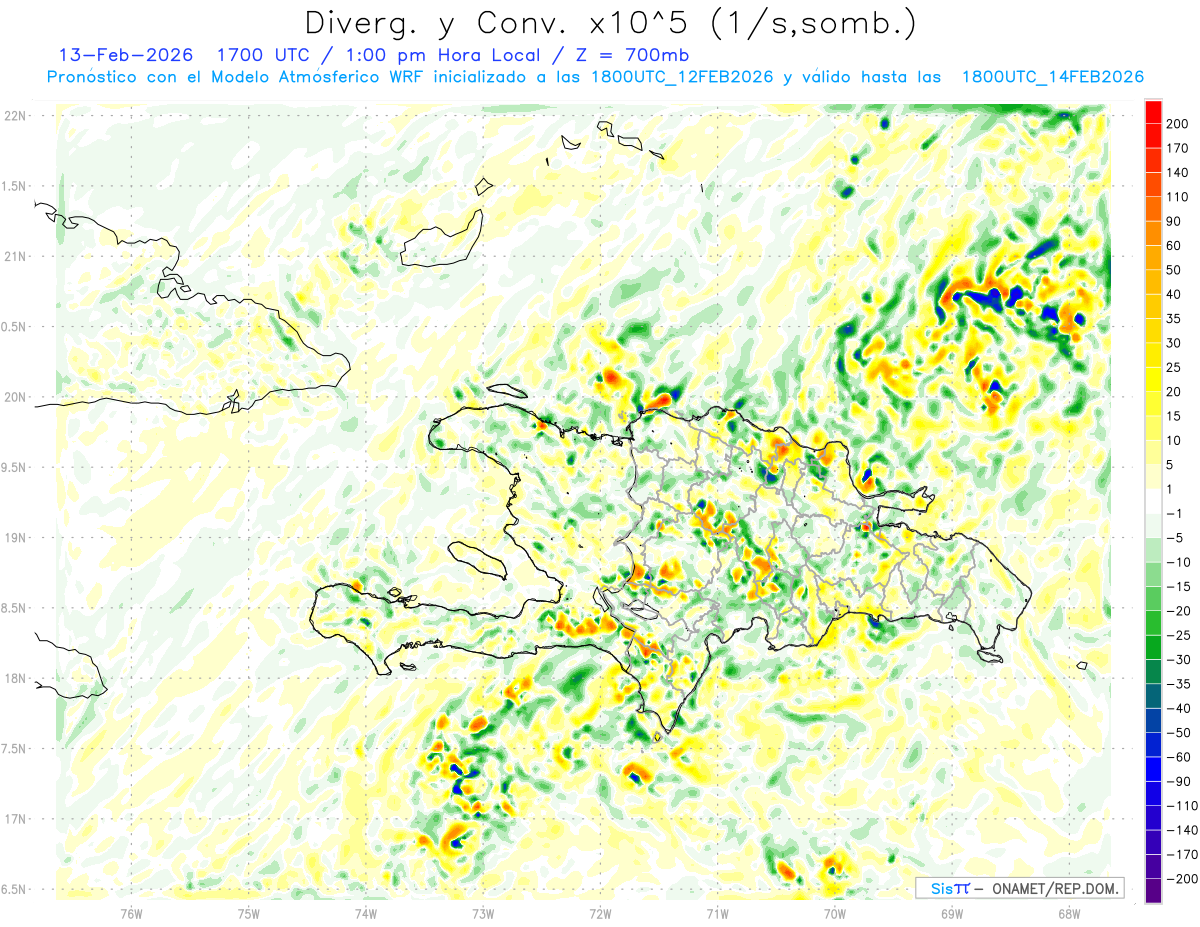The height and width of the screenshot is (927, 1200).
Task: Click the '71W' longitude label
Action: (x=717, y=914)
